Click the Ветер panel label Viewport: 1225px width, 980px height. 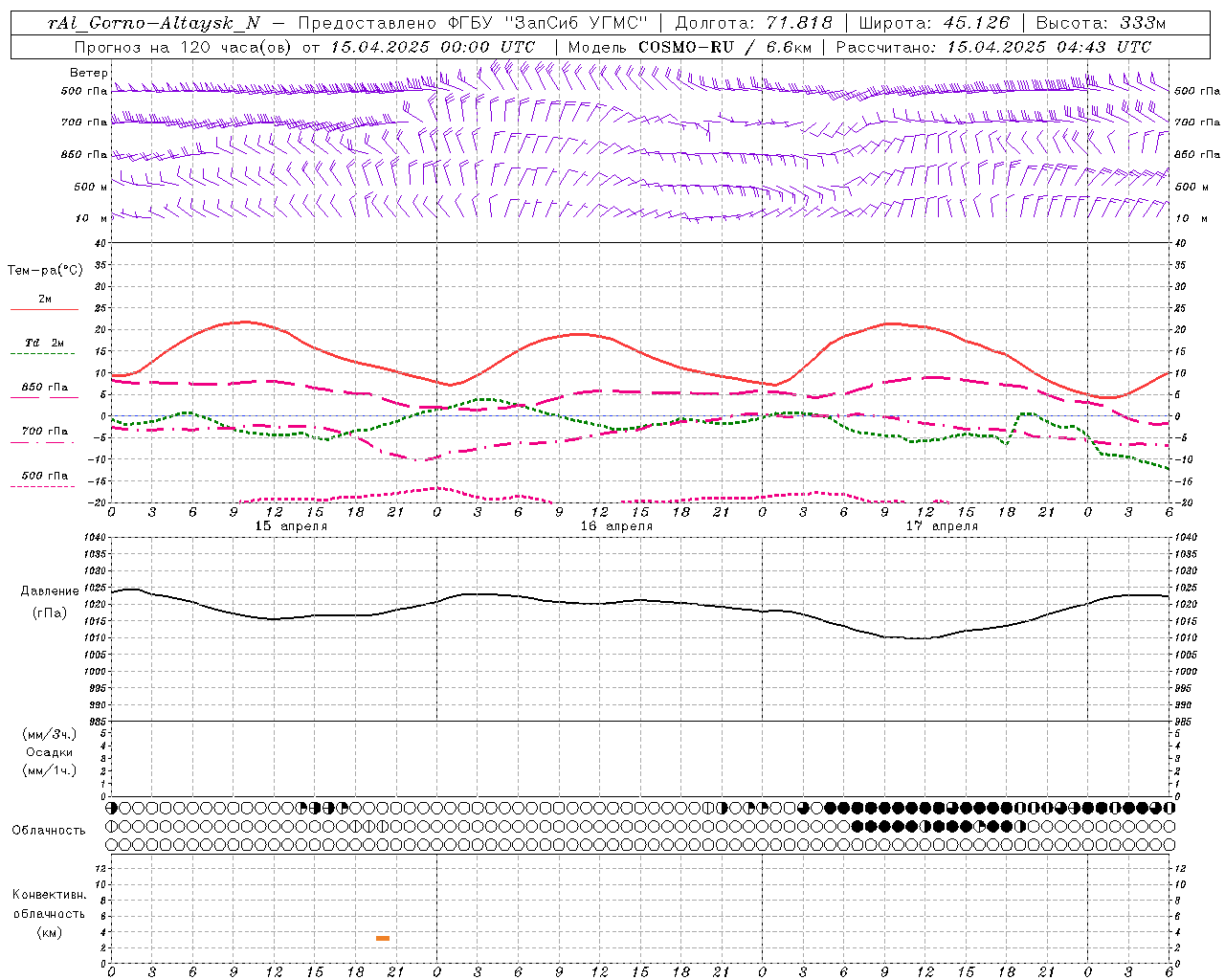[x=89, y=73]
